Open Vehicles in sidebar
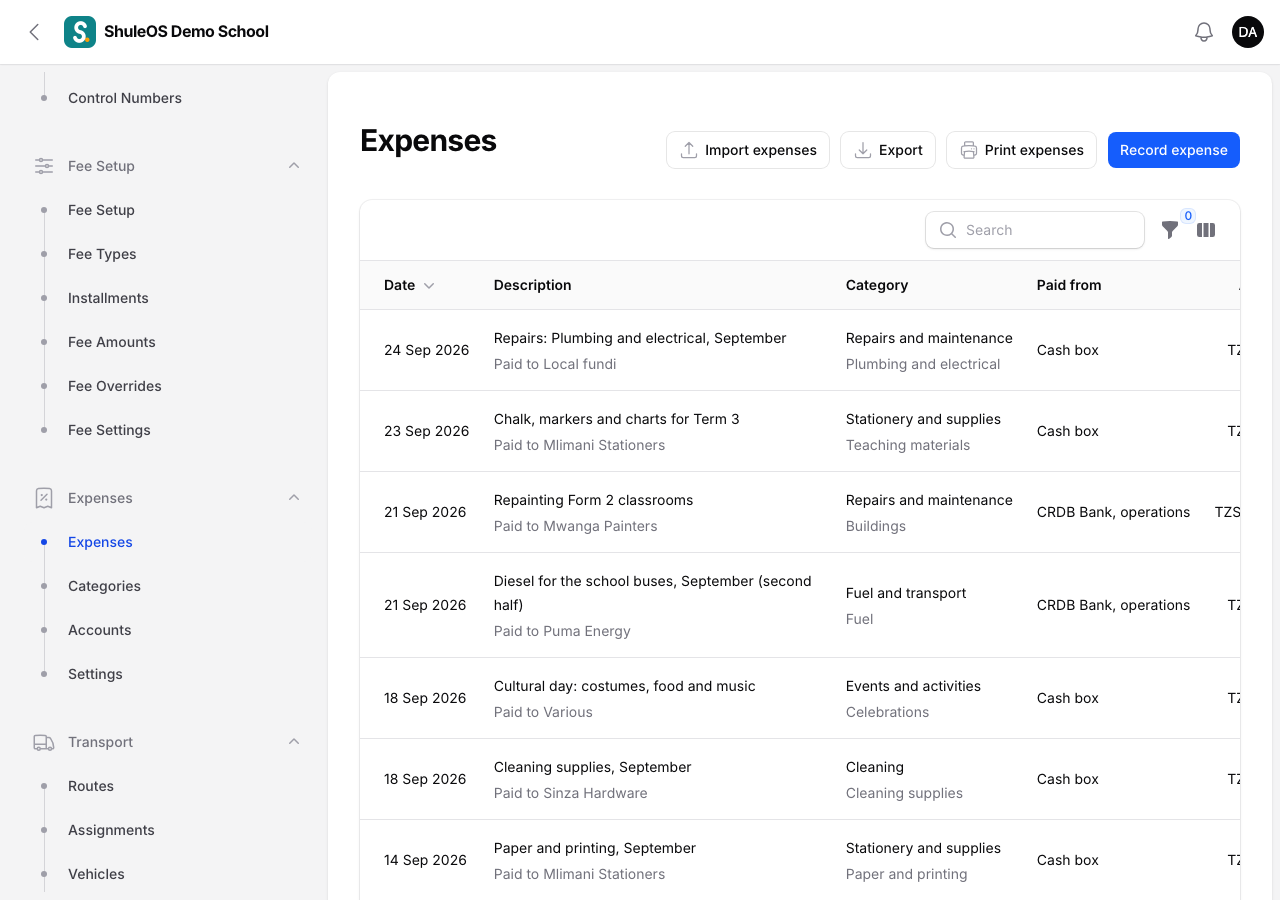Viewport: 1280px width, 900px height. pyautogui.click(x=96, y=874)
